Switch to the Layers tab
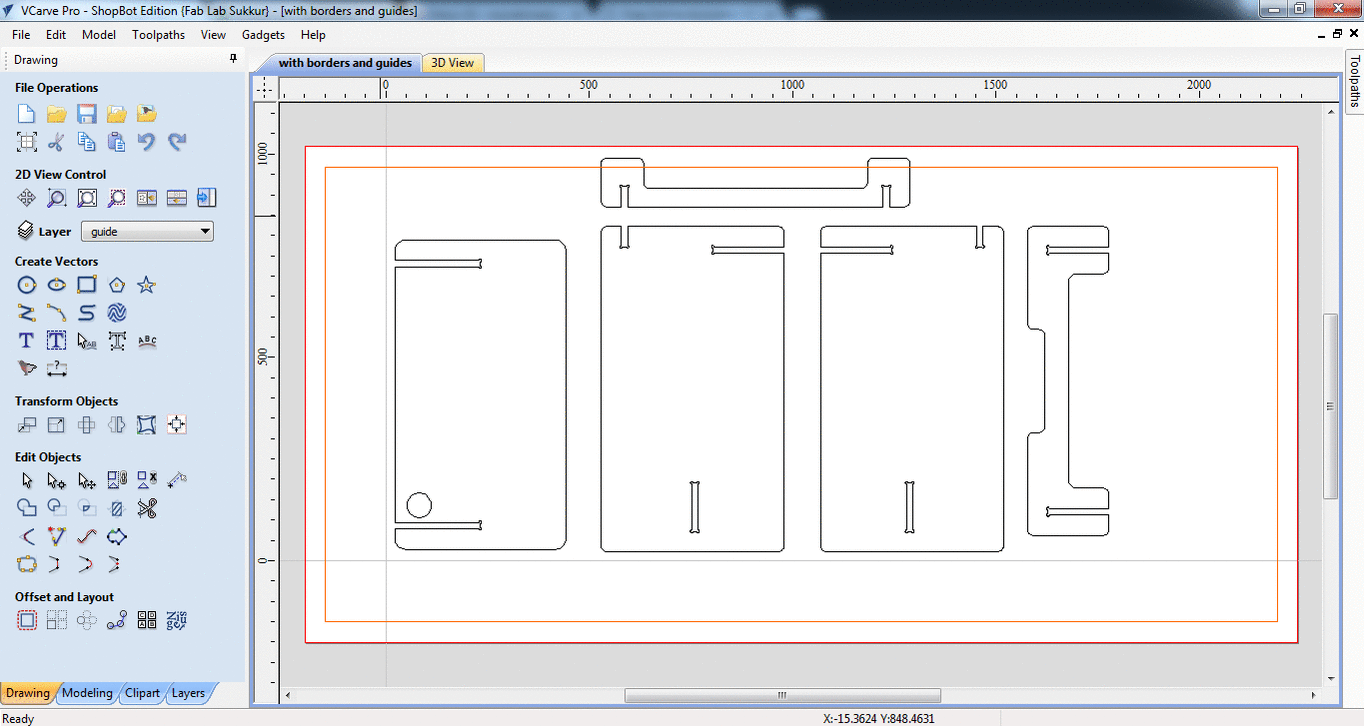This screenshot has height=727, width=1364. [x=188, y=693]
